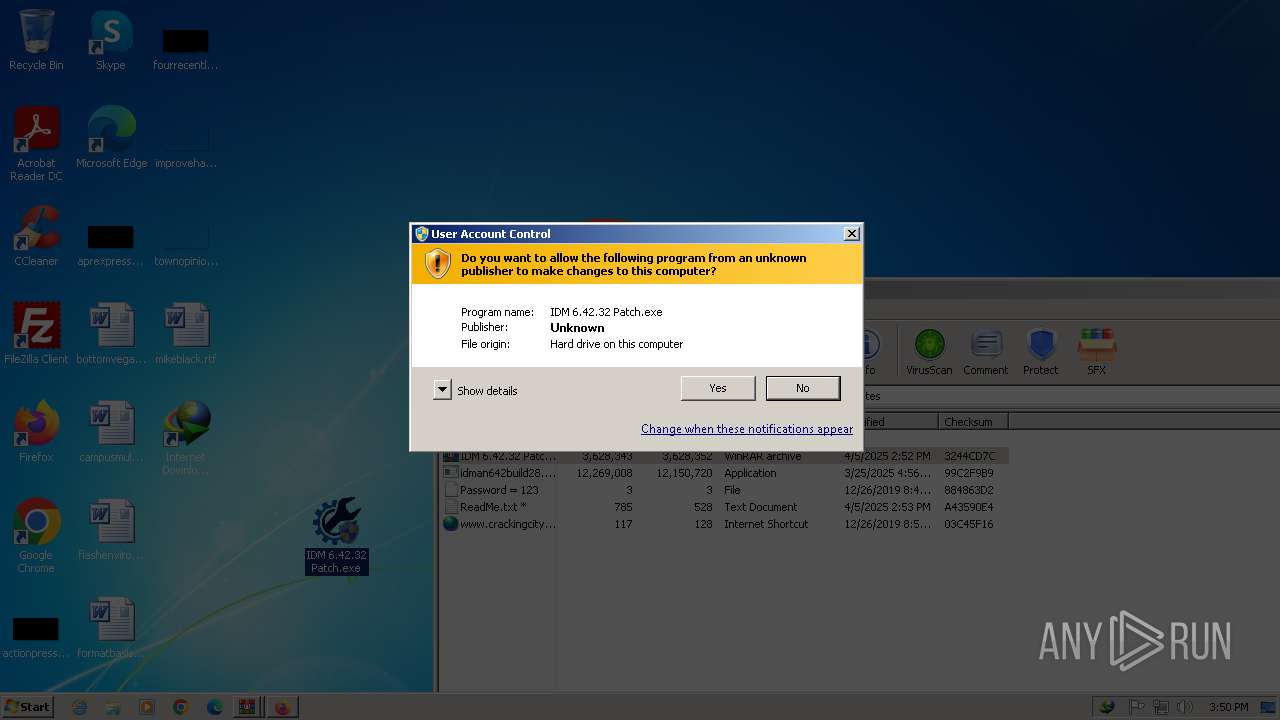
Task: Click the taskbar clock showing 3:50 PM
Action: pyautogui.click(x=1228, y=707)
